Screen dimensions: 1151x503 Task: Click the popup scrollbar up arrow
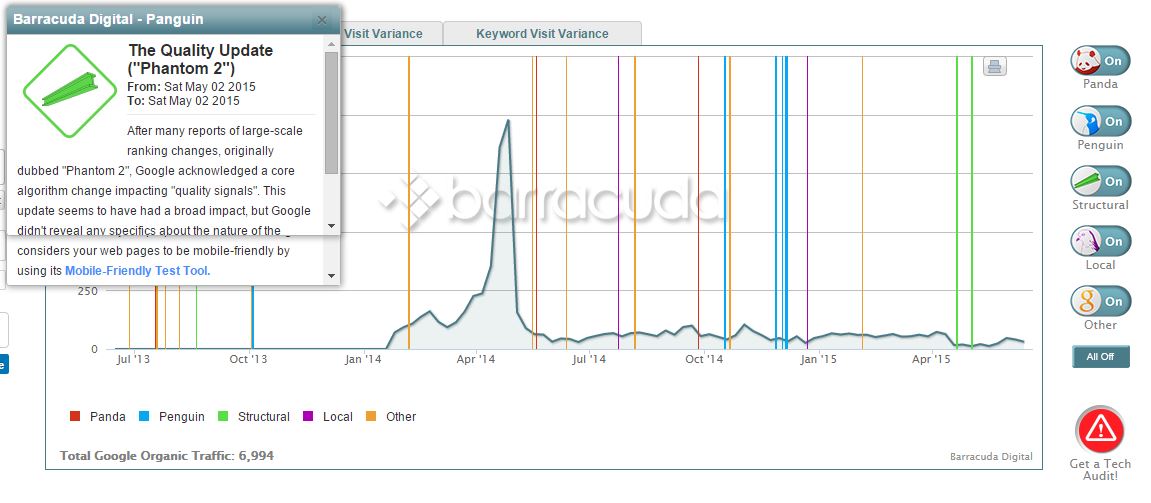pos(331,44)
